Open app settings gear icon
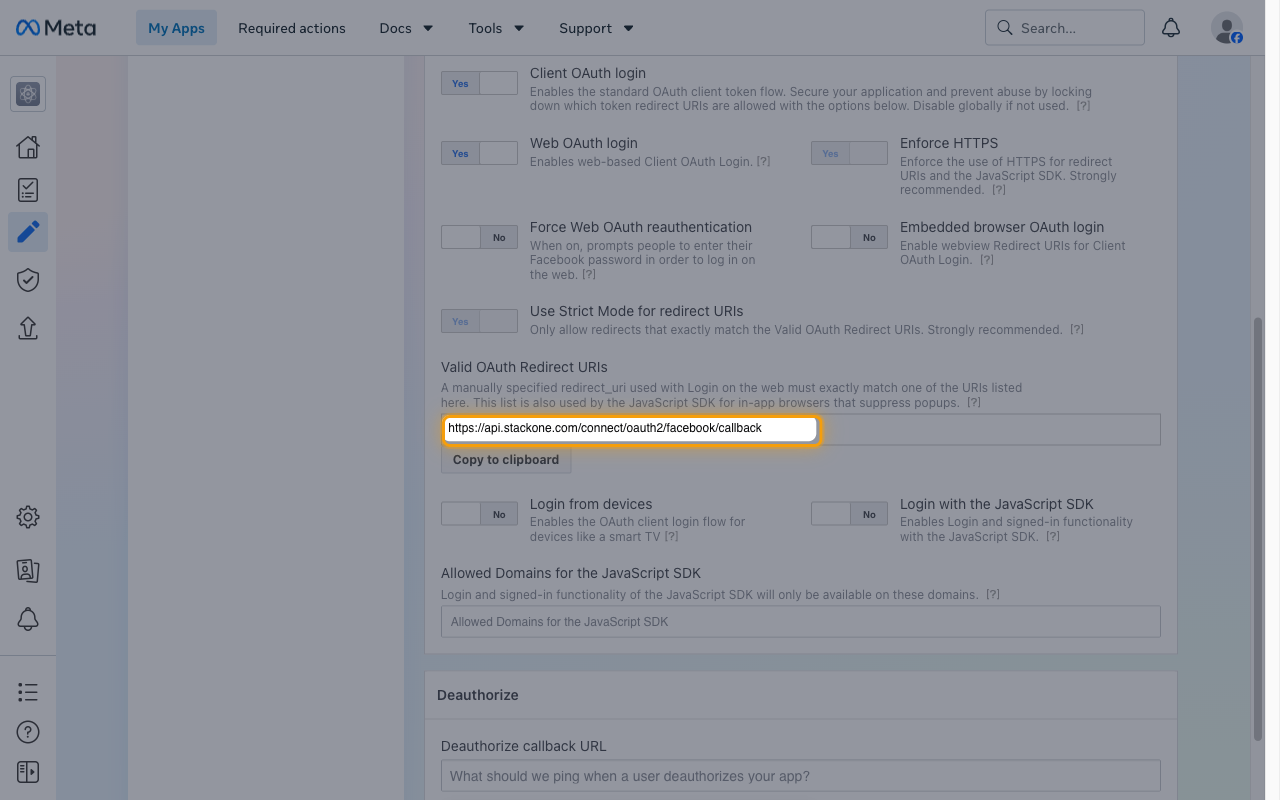The height and width of the screenshot is (800, 1280). point(28,517)
